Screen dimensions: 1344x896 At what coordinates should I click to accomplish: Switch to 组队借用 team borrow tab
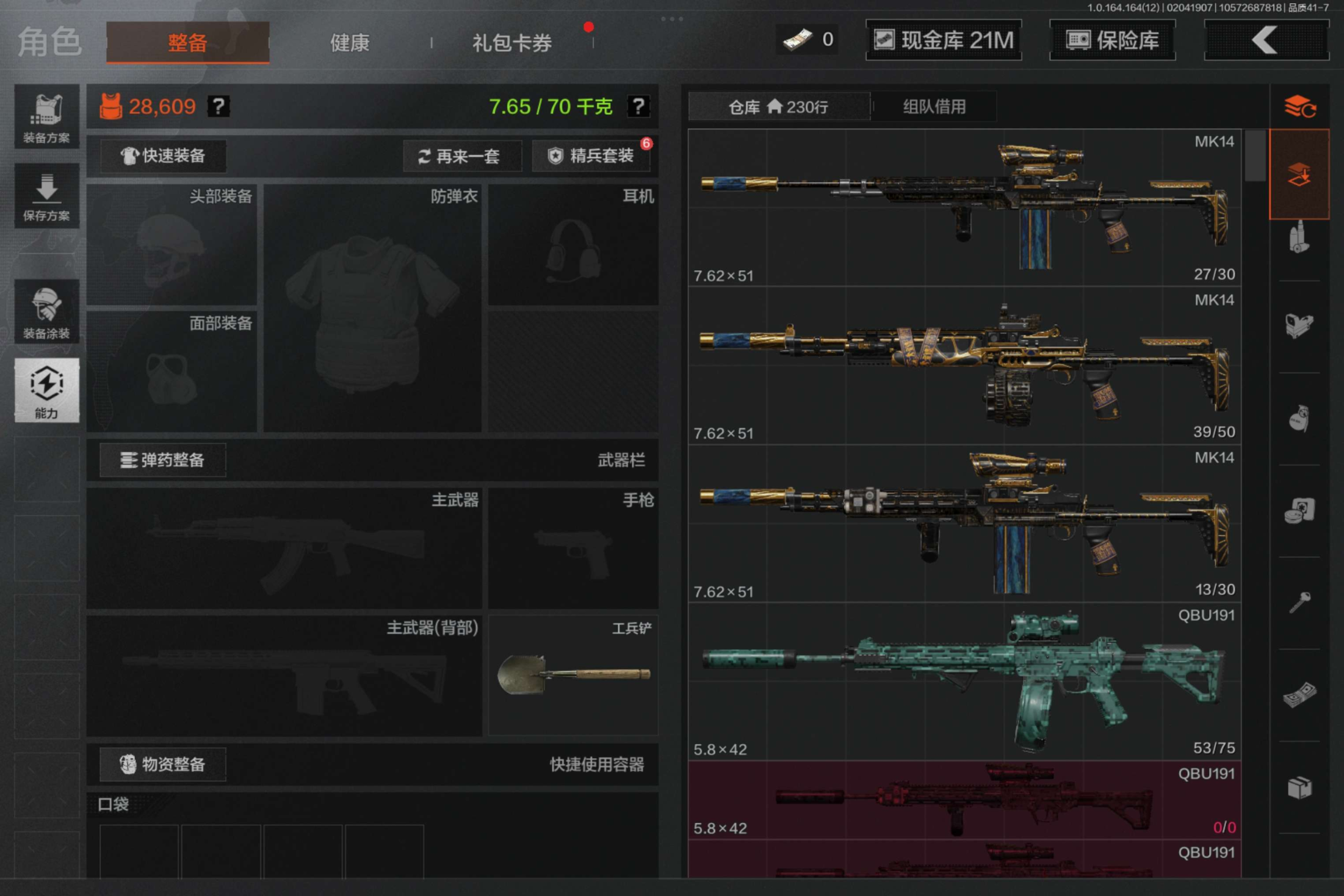click(934, 107)
